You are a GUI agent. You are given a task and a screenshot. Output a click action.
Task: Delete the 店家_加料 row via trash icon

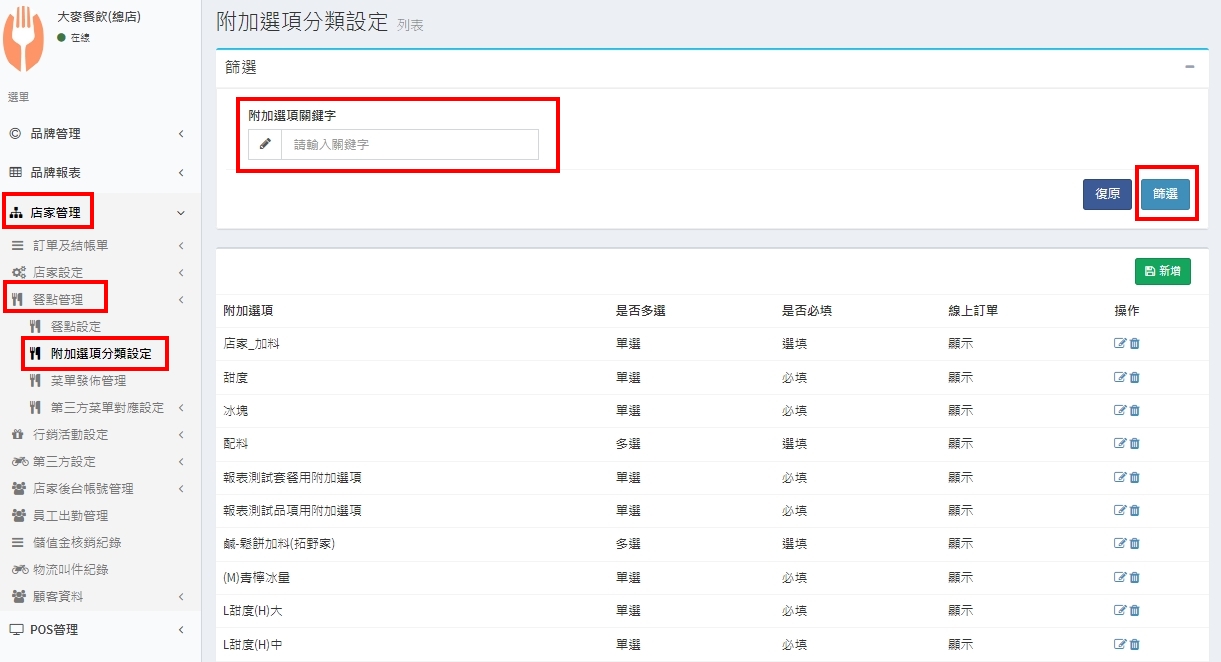click(x=1135, y=344)
